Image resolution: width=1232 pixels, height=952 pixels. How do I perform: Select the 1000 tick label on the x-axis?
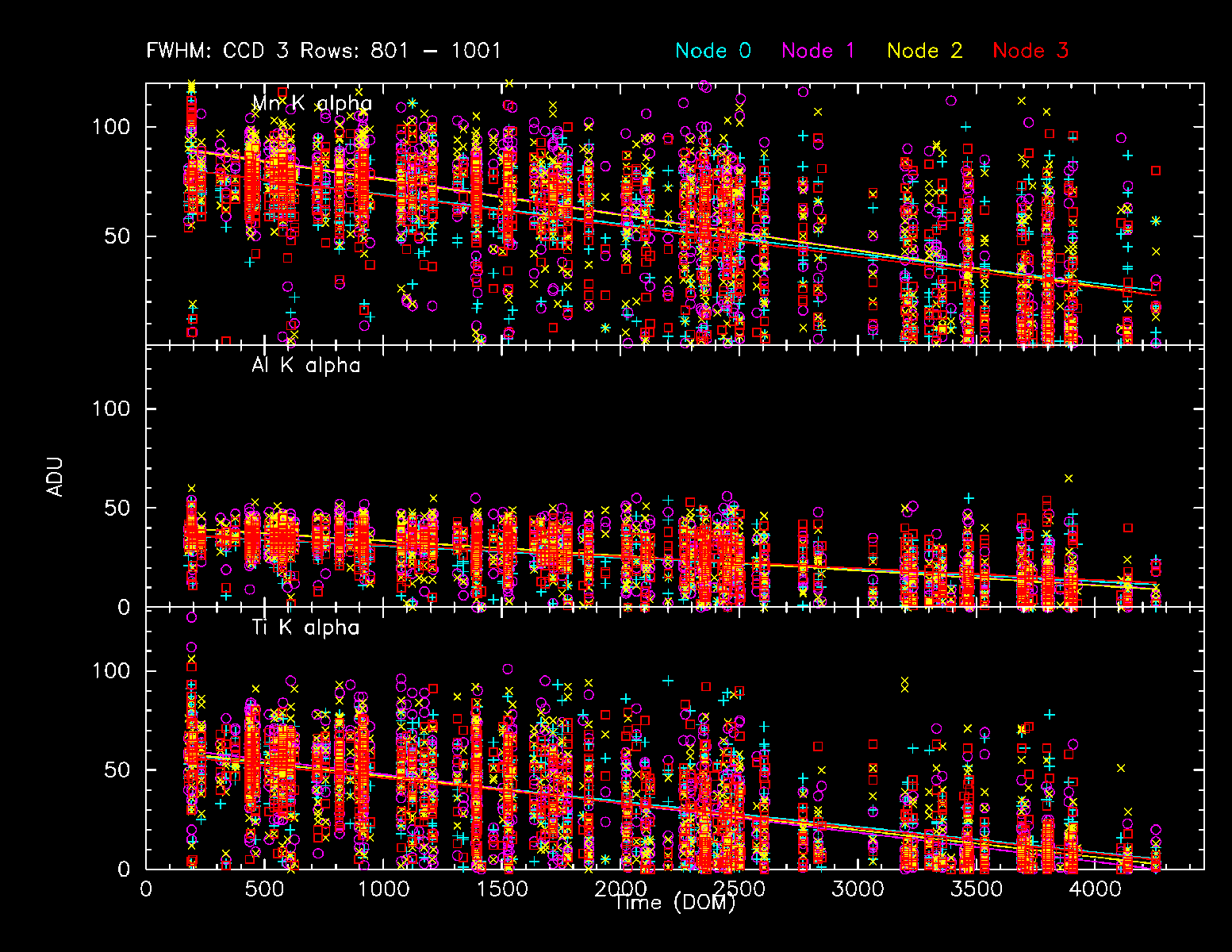coord(383,889)
